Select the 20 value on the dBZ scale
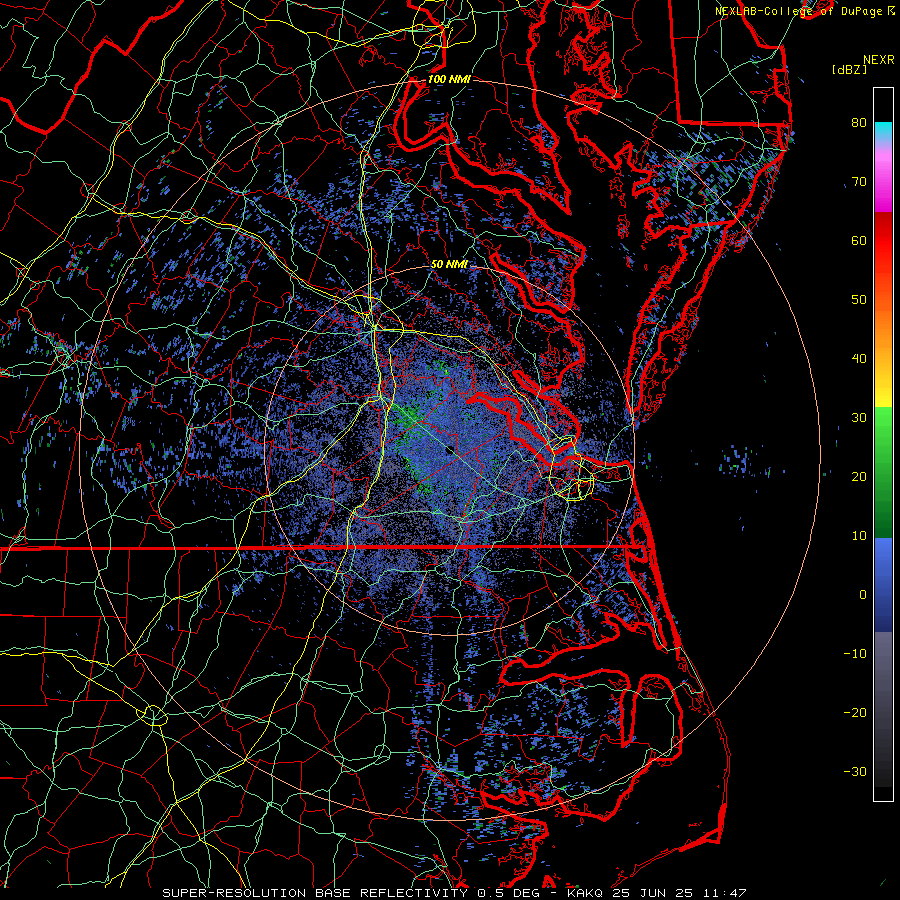Image resolution: width=900 pixels, height=900 pixels. (859, 476)
